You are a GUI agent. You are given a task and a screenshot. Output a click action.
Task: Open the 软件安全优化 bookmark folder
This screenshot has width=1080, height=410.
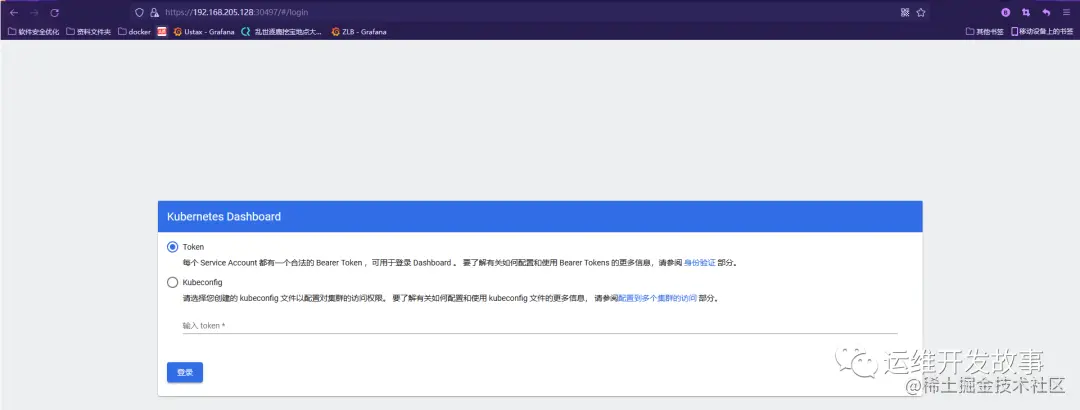[33, 32]
